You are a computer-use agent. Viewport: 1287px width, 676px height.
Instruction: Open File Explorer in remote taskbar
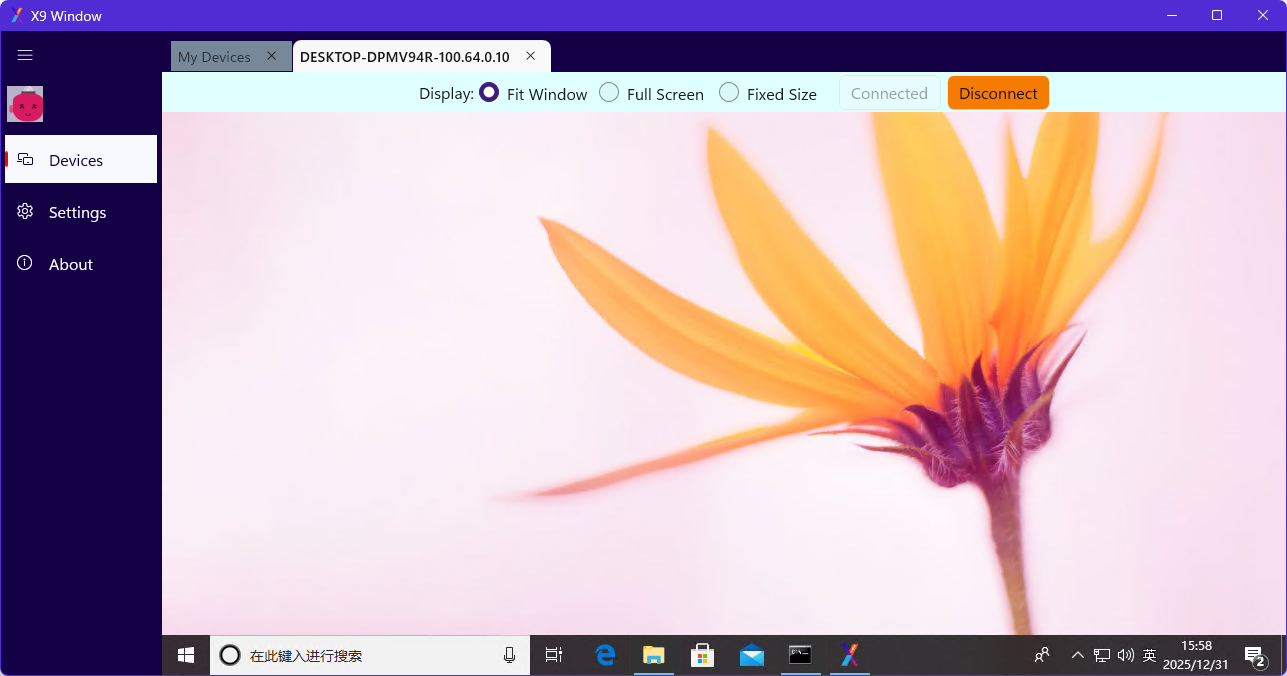click(x=653, y=655)
